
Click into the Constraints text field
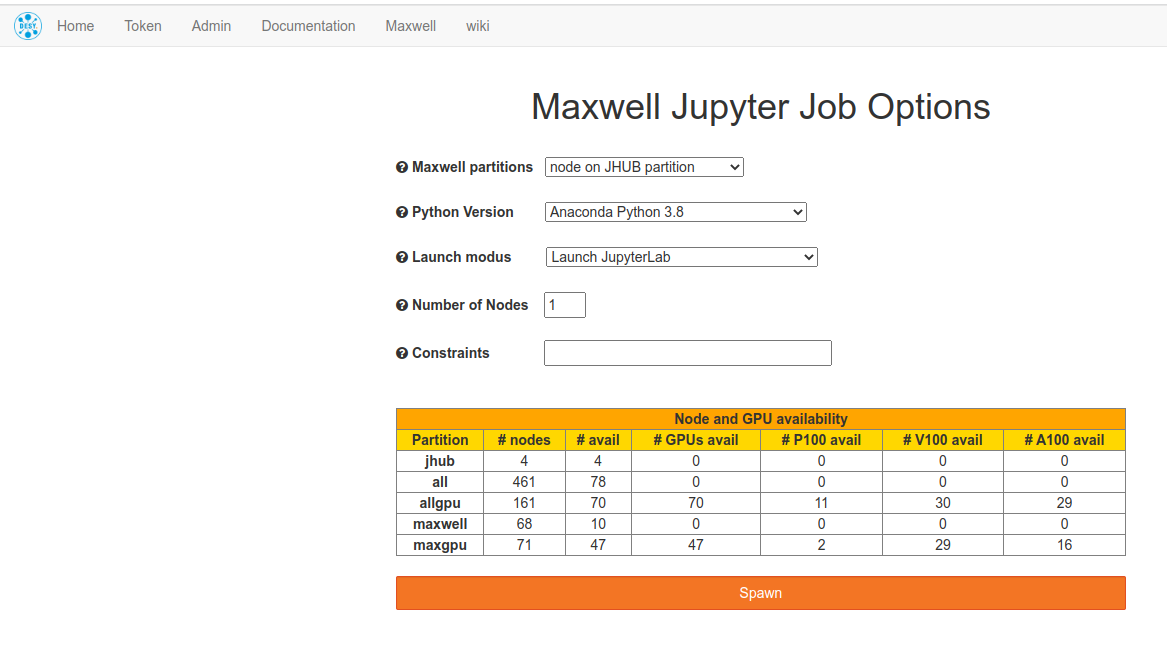click(x=687, y=353)
